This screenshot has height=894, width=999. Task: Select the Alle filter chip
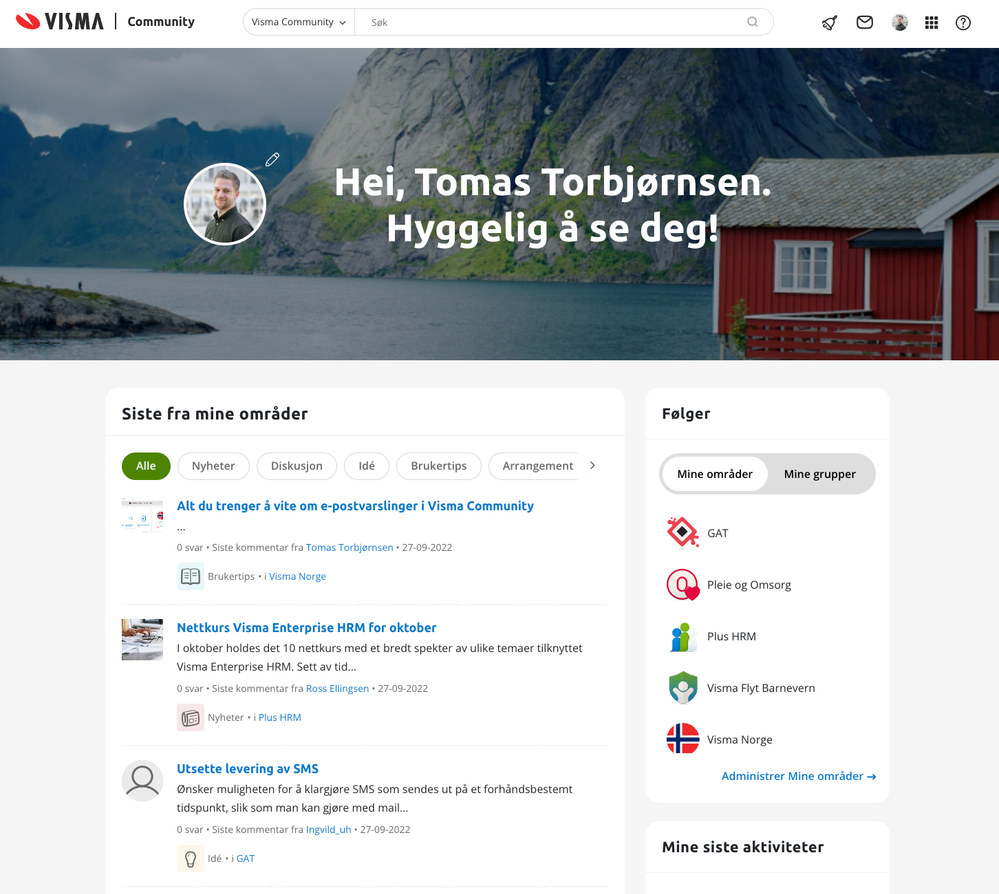(146, 466)
